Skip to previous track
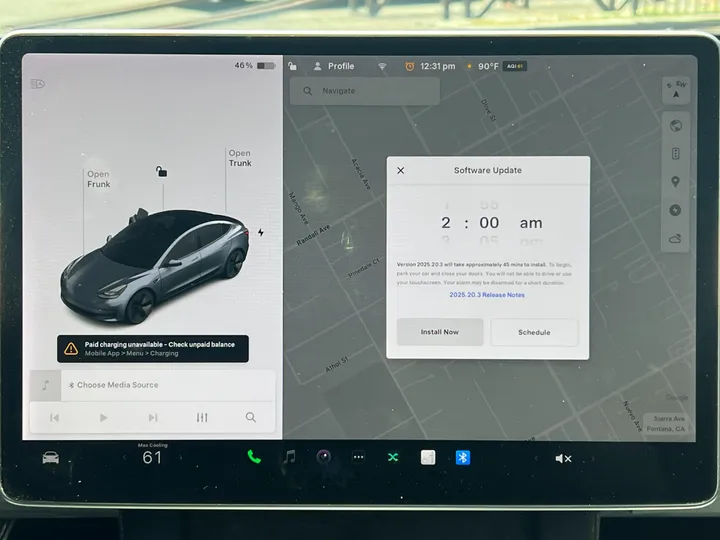 click(54, 417)
